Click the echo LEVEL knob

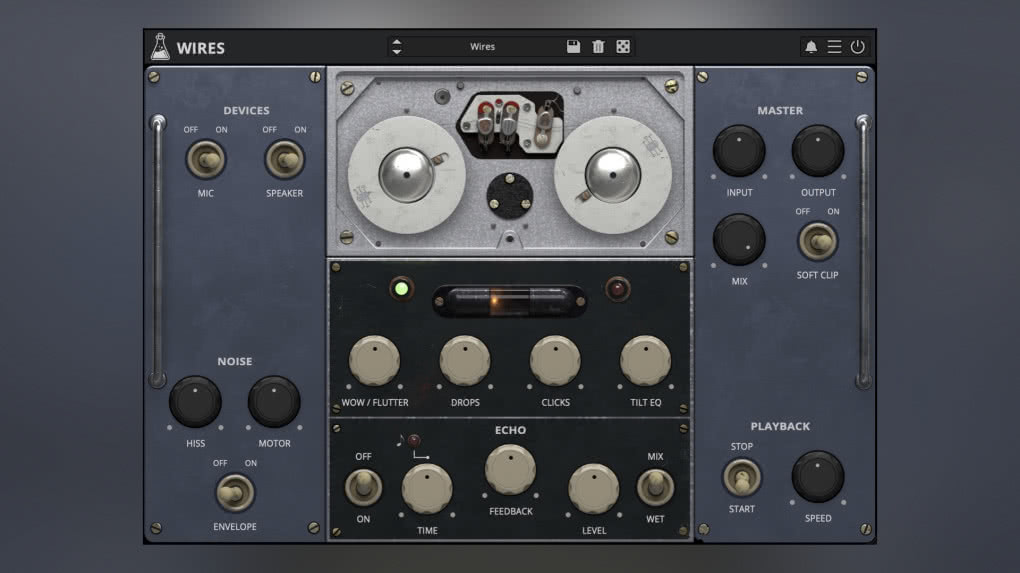point(593,488)
